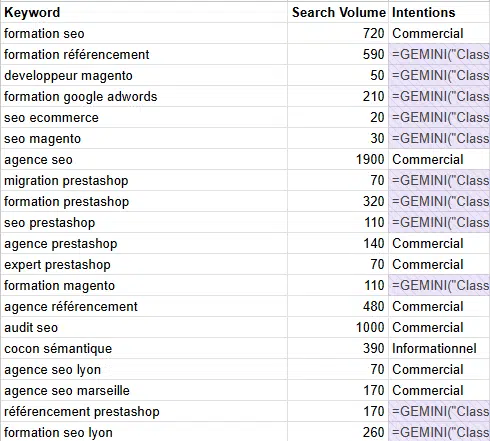Click the GEMINI formula for seo ecommerce
The width and height of the screenshot is (490, 441).
click(439, 117)
